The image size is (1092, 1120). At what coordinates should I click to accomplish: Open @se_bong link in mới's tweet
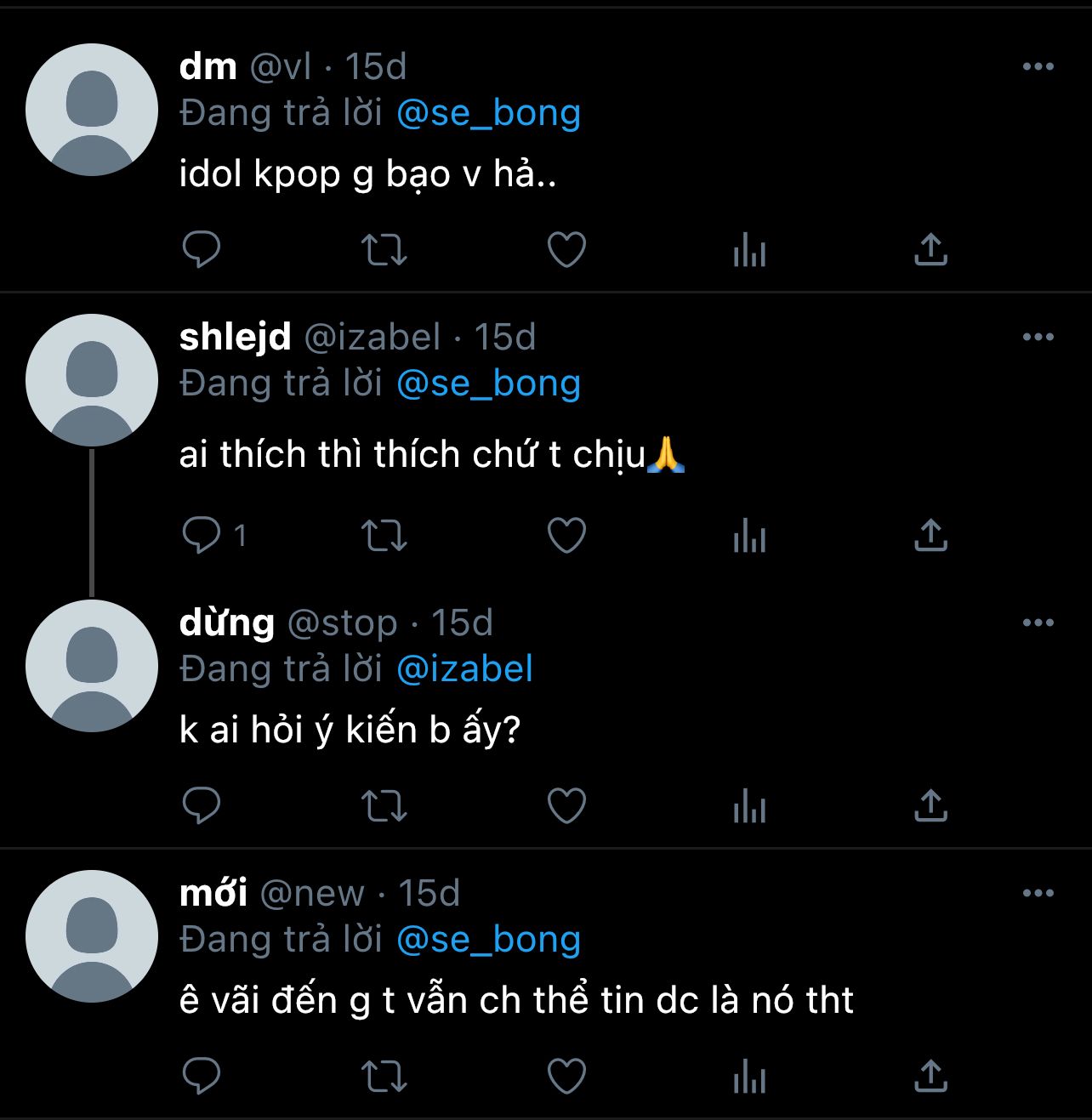[x=488, y=939]
